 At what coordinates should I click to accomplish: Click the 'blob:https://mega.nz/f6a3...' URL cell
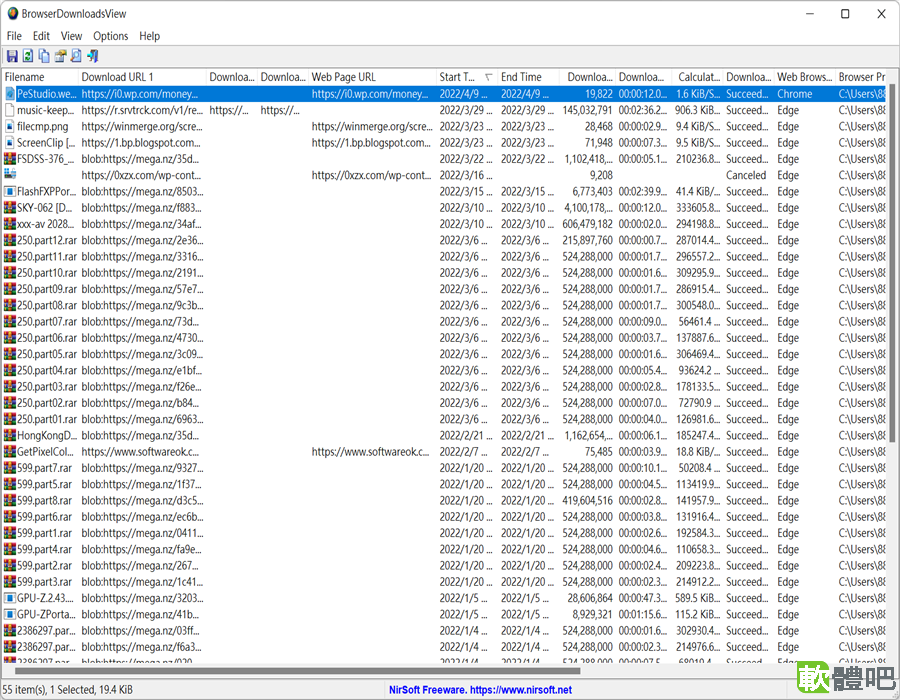tap(142, 647)
